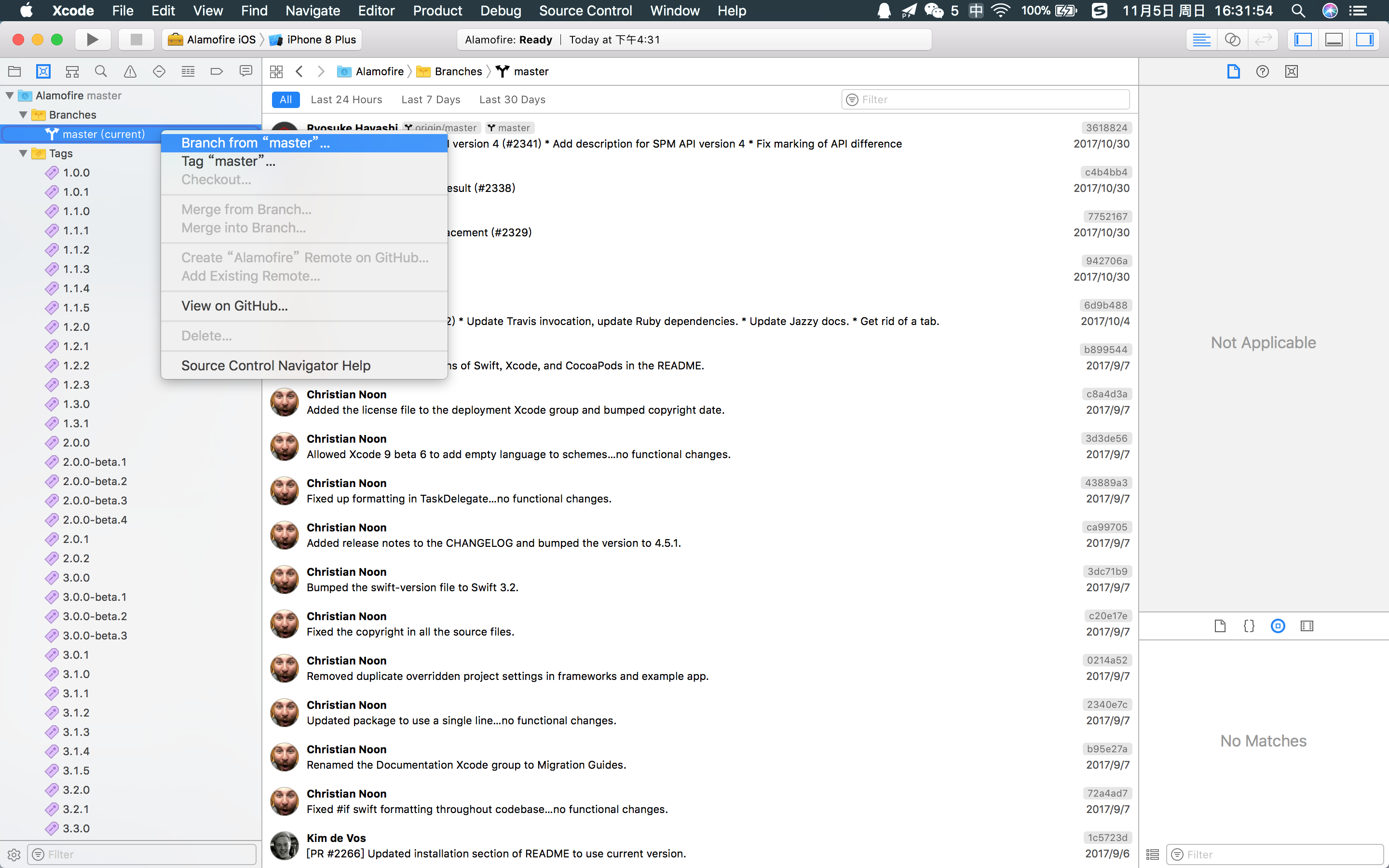Collapse the Branches folder disclosure triangle
1389x868 pixels.
click(x=23, y=115)
